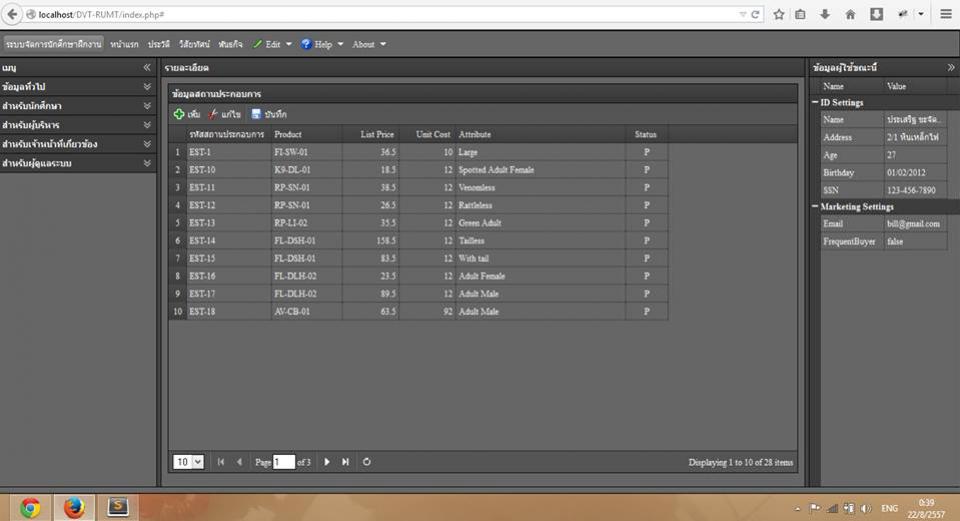This screenshot has width=960, height=521.
Task: Click the browser back button
Action: pyautogui.click(x=12, y=14)
